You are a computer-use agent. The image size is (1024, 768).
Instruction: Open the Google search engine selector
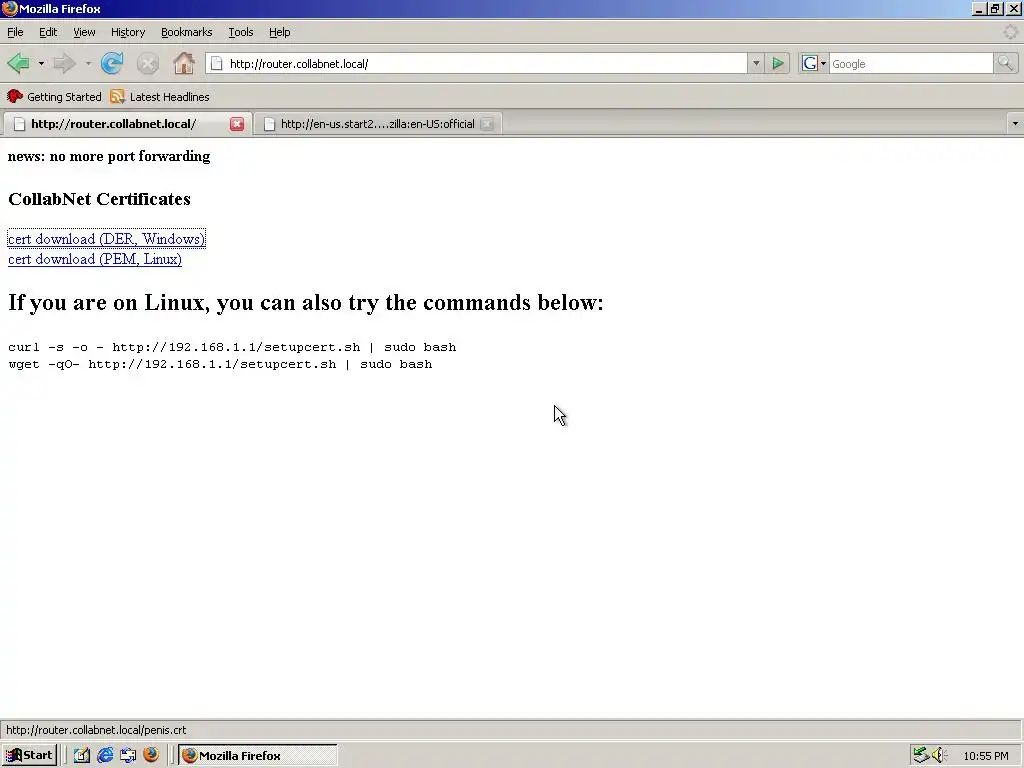point(814,63)
